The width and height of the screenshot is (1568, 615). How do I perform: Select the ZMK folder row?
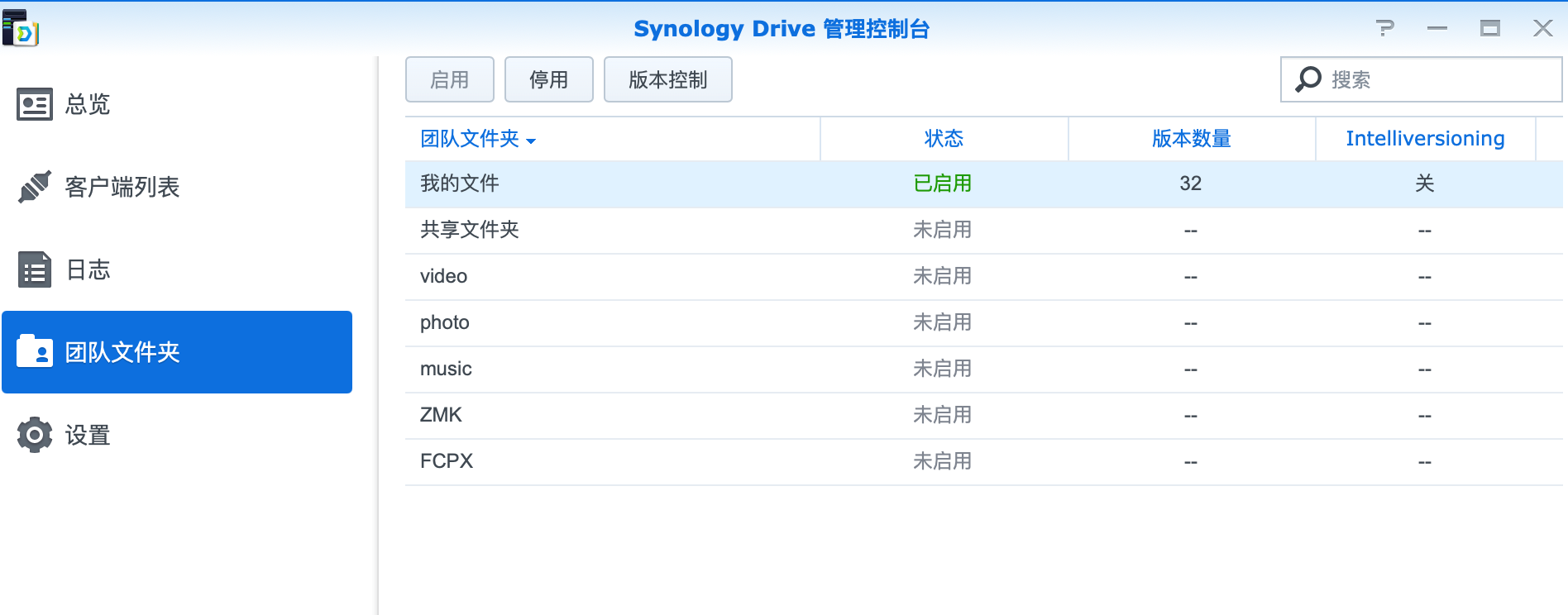pos(984,415)
